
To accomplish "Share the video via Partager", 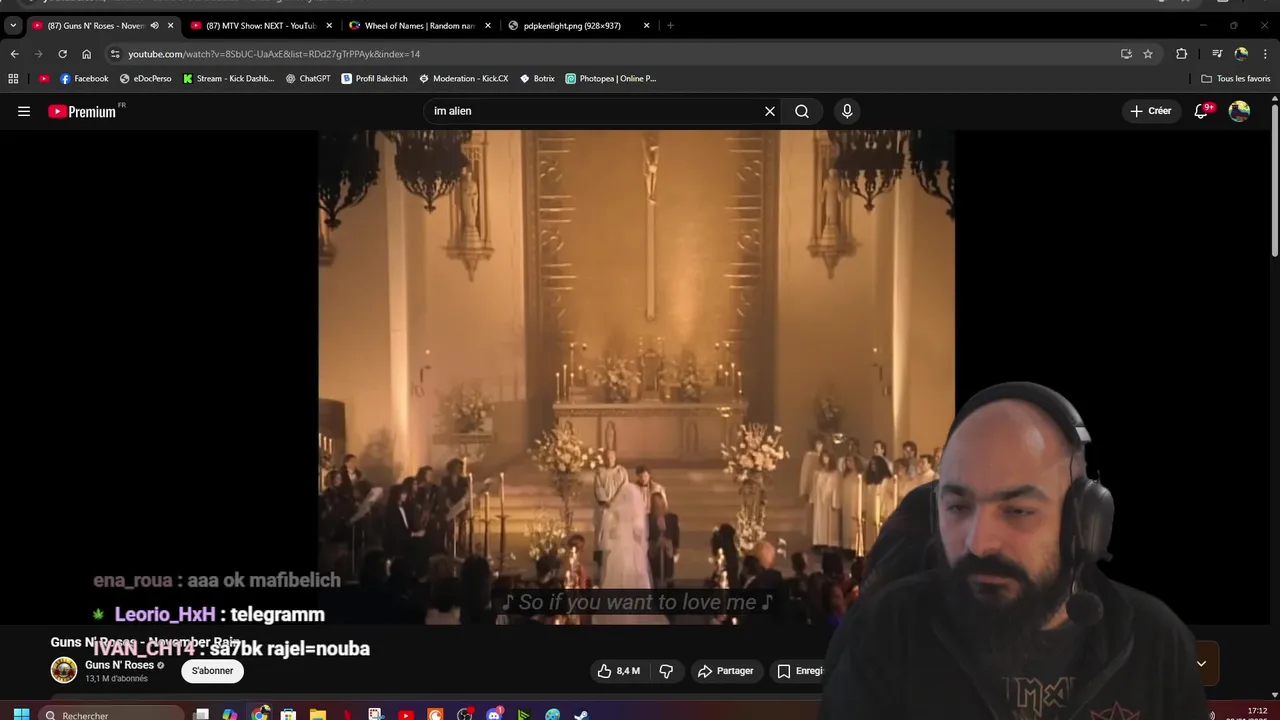I will pos(726,671).
